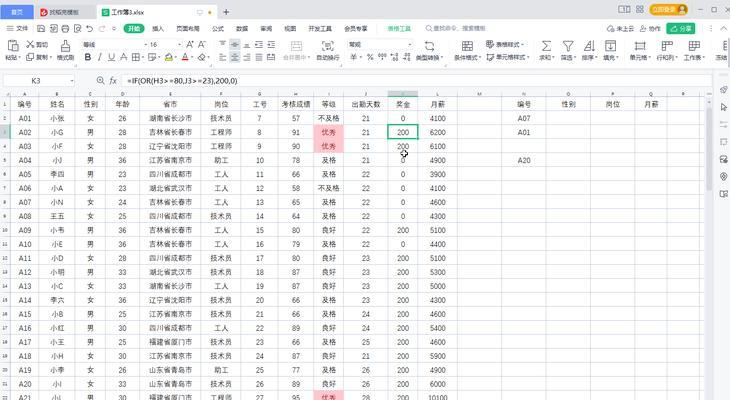Toggle top vertical alignment
The image size is (730, 400).
223,44
